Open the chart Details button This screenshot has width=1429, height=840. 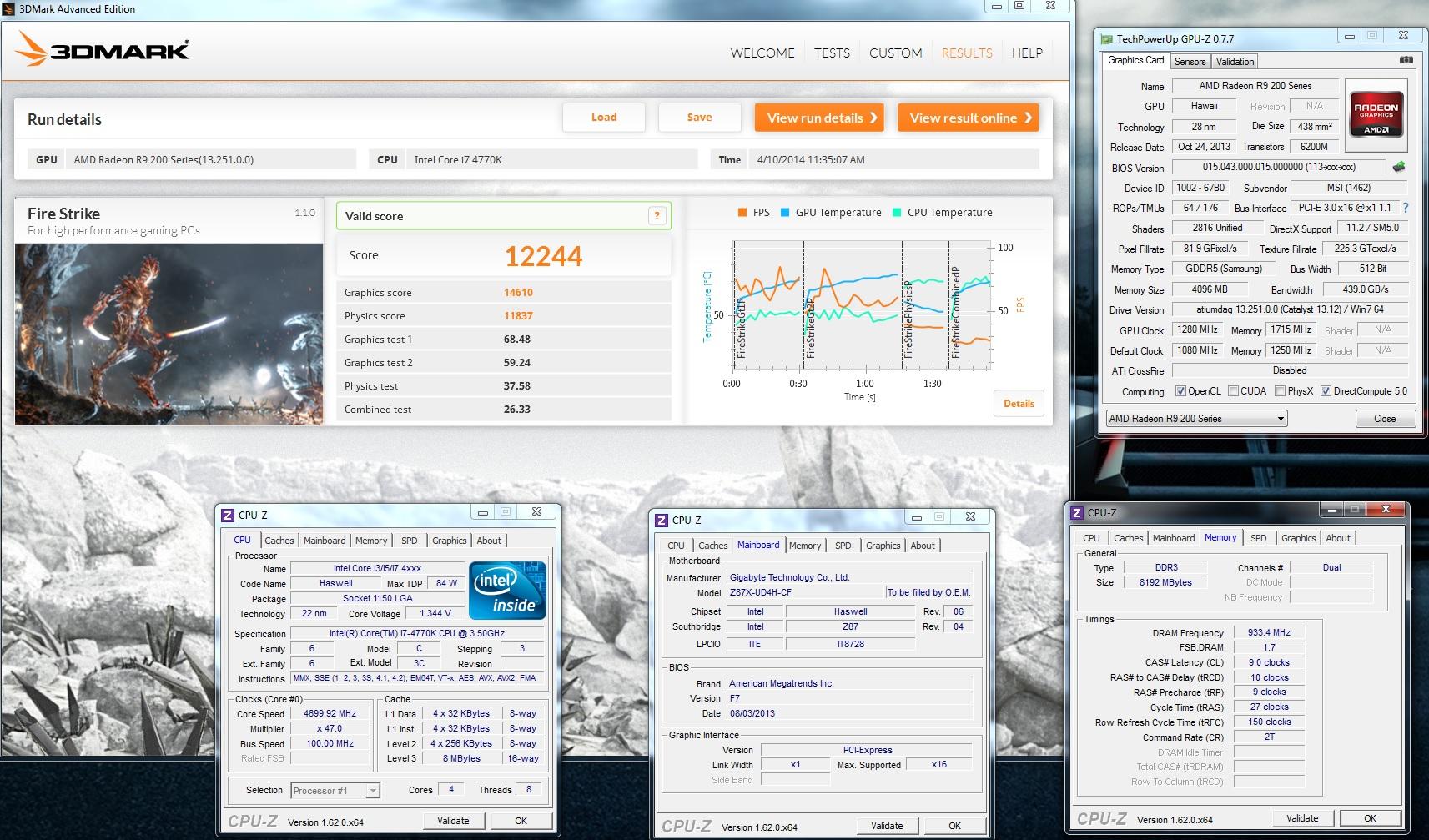pos(1019,404)
